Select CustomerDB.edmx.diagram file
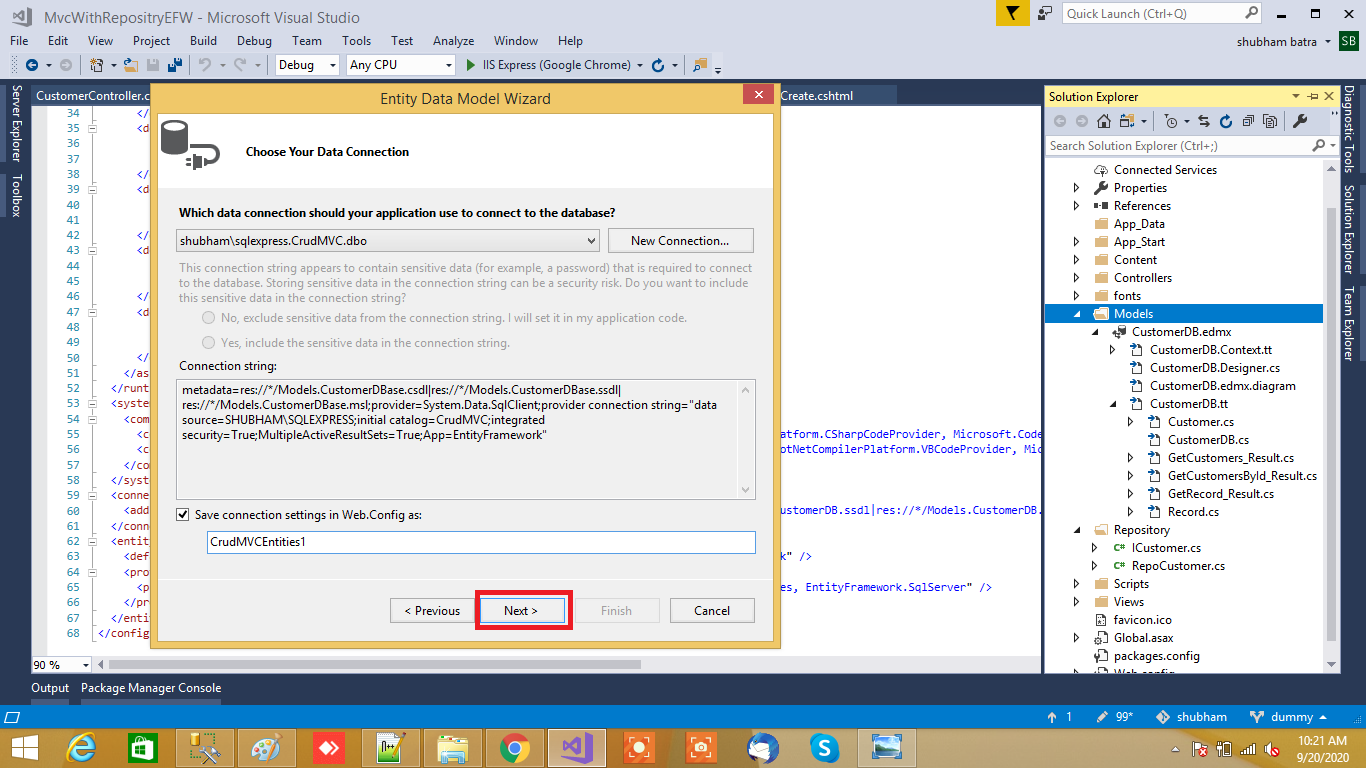The height and width of the screenshot is (768, 1366). coord(1222,386)
